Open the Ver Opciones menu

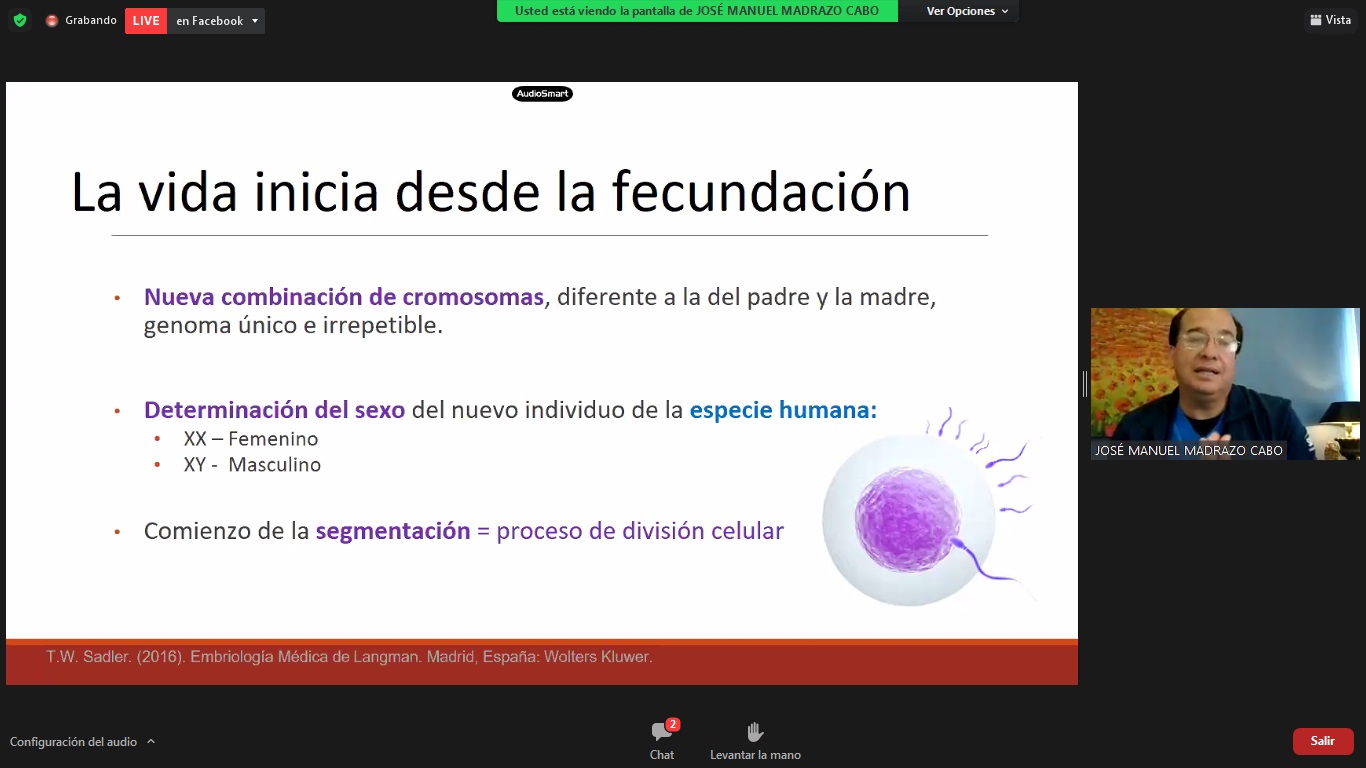[967, 11]
